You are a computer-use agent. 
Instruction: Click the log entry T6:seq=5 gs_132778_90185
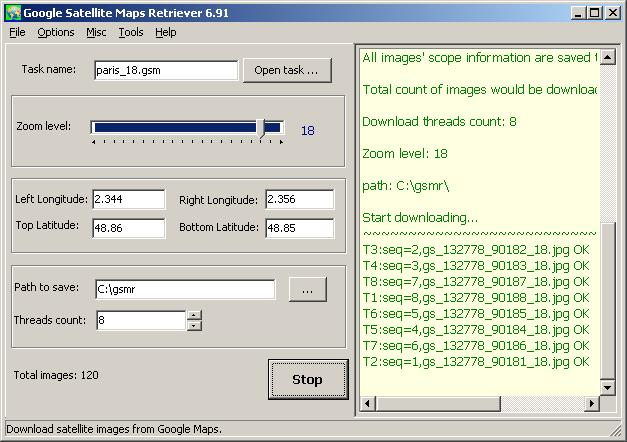coord(476,314)
